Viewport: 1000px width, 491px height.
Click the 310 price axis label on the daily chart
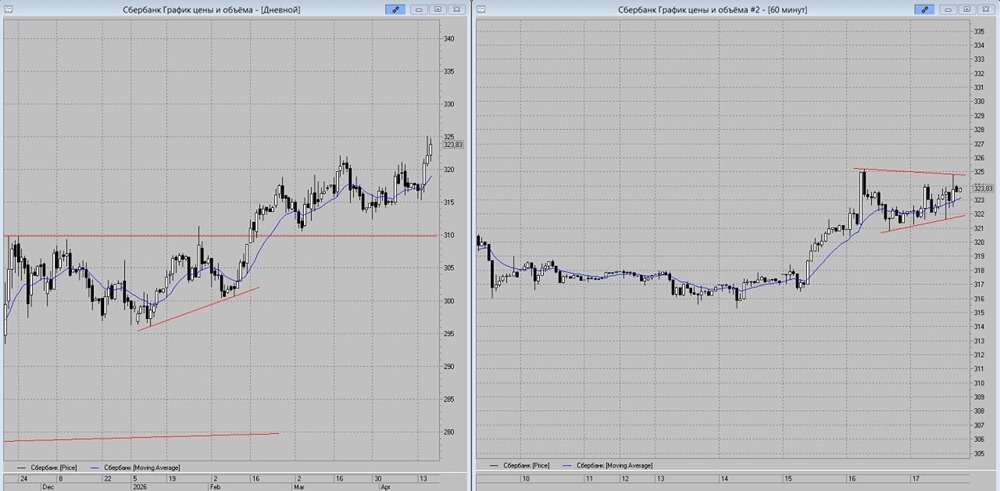pyautogui.click(x=448, y=235)
